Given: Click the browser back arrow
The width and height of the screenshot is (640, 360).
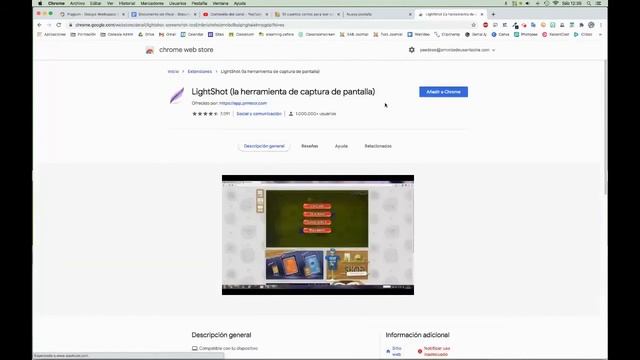Looking at the screenshot, I should pos(40,25).
